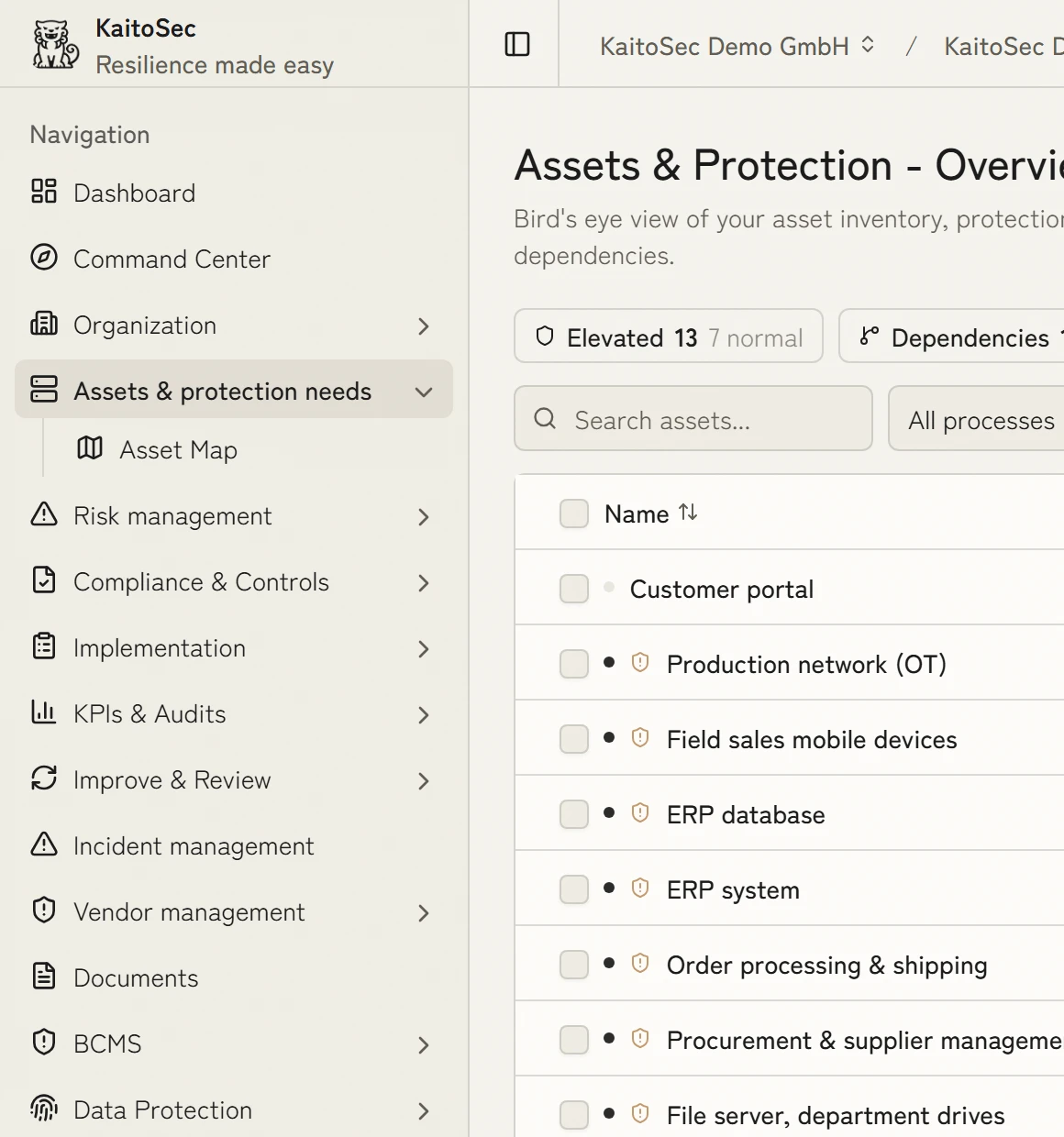Collapse Assets & protection needs chevron
This screenshot has height=1137, width=1064.
pyautogui.click(x=423, y=392)
